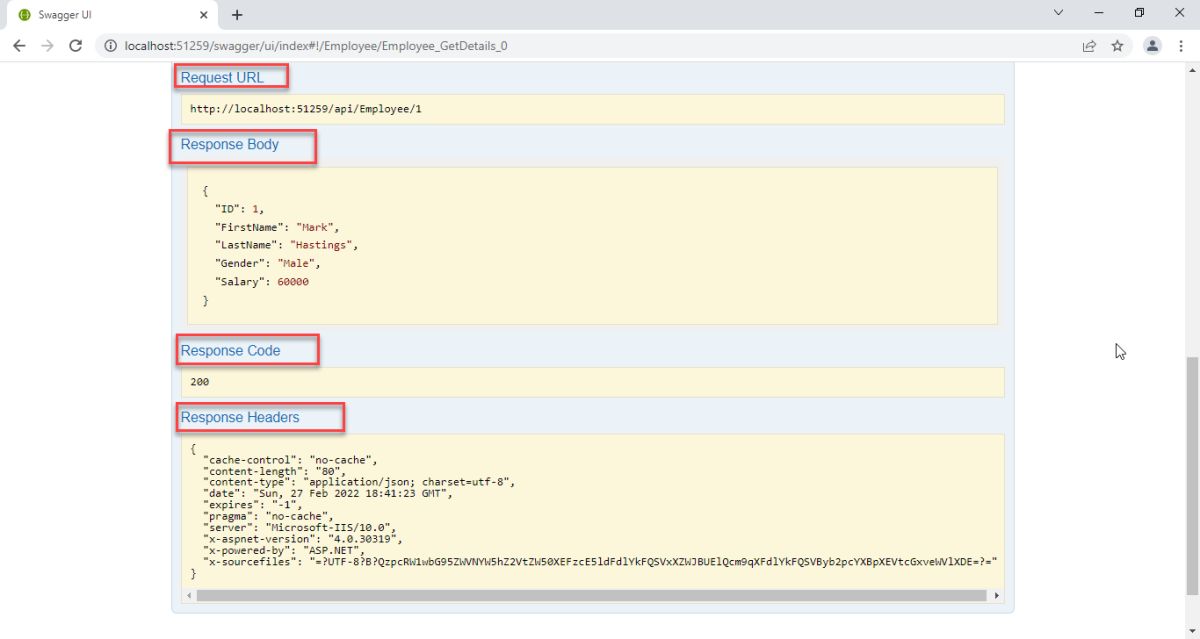Close the Swagger UI tab
This screenshot has height=639, width=1200.
click(203, 15)
